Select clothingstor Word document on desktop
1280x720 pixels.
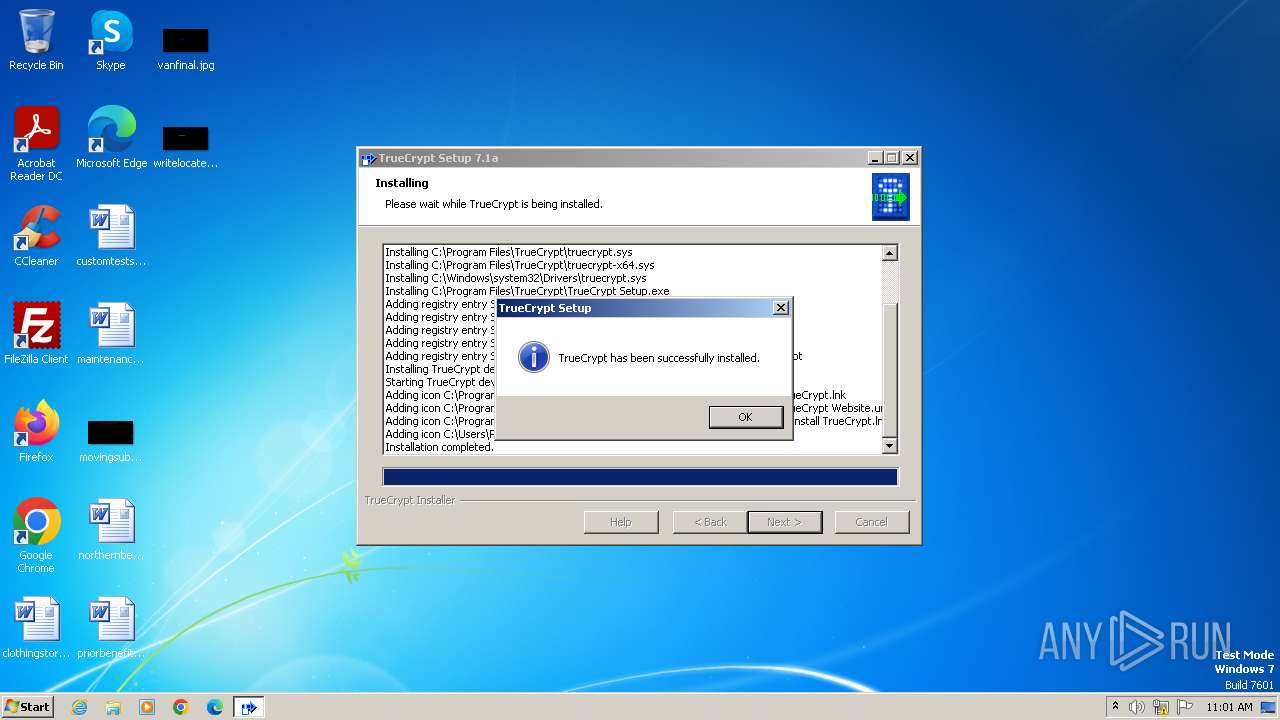click(36, 627)
